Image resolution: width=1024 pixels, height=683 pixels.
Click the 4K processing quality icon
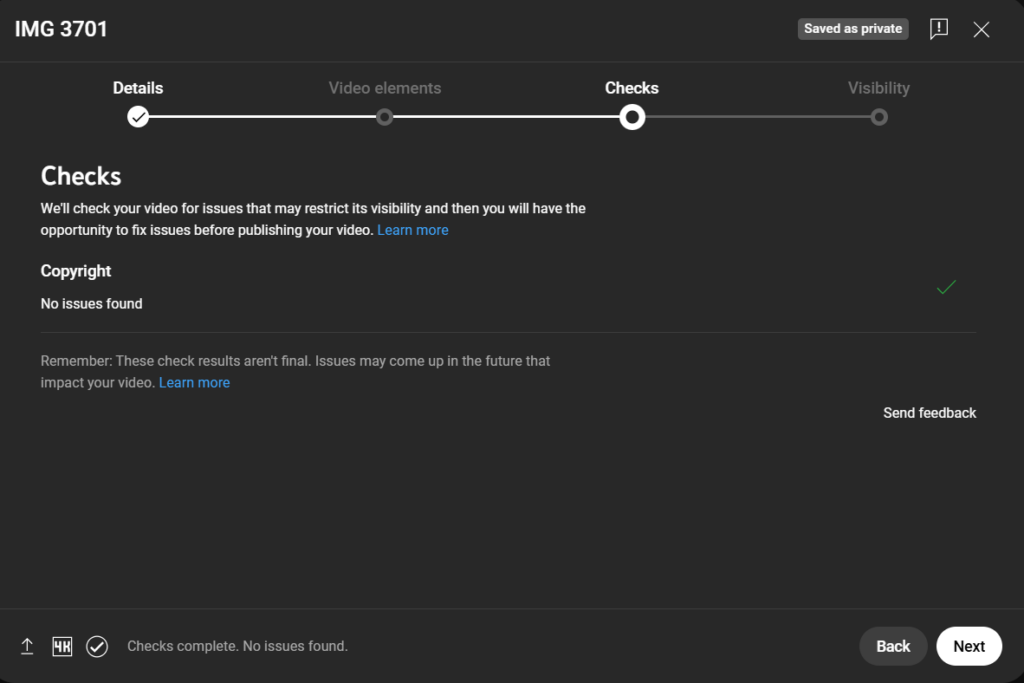[x=62, y=646]
